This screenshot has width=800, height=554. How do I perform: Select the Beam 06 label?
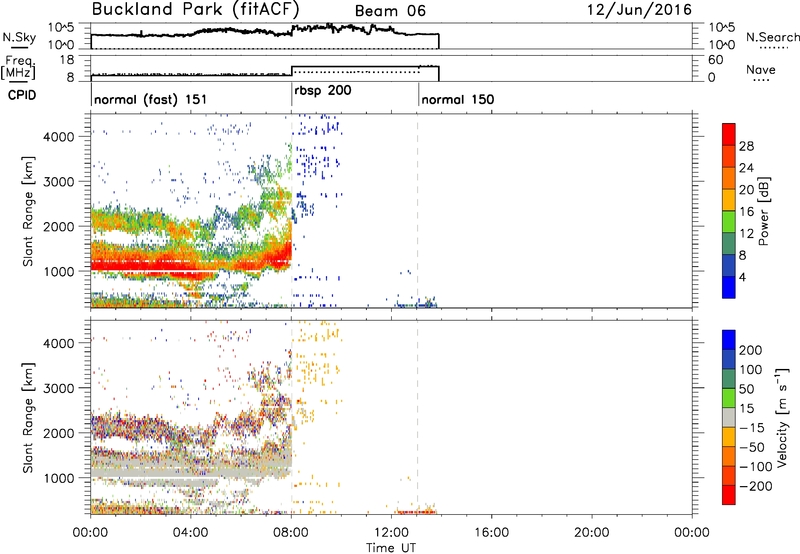(390, 11)
